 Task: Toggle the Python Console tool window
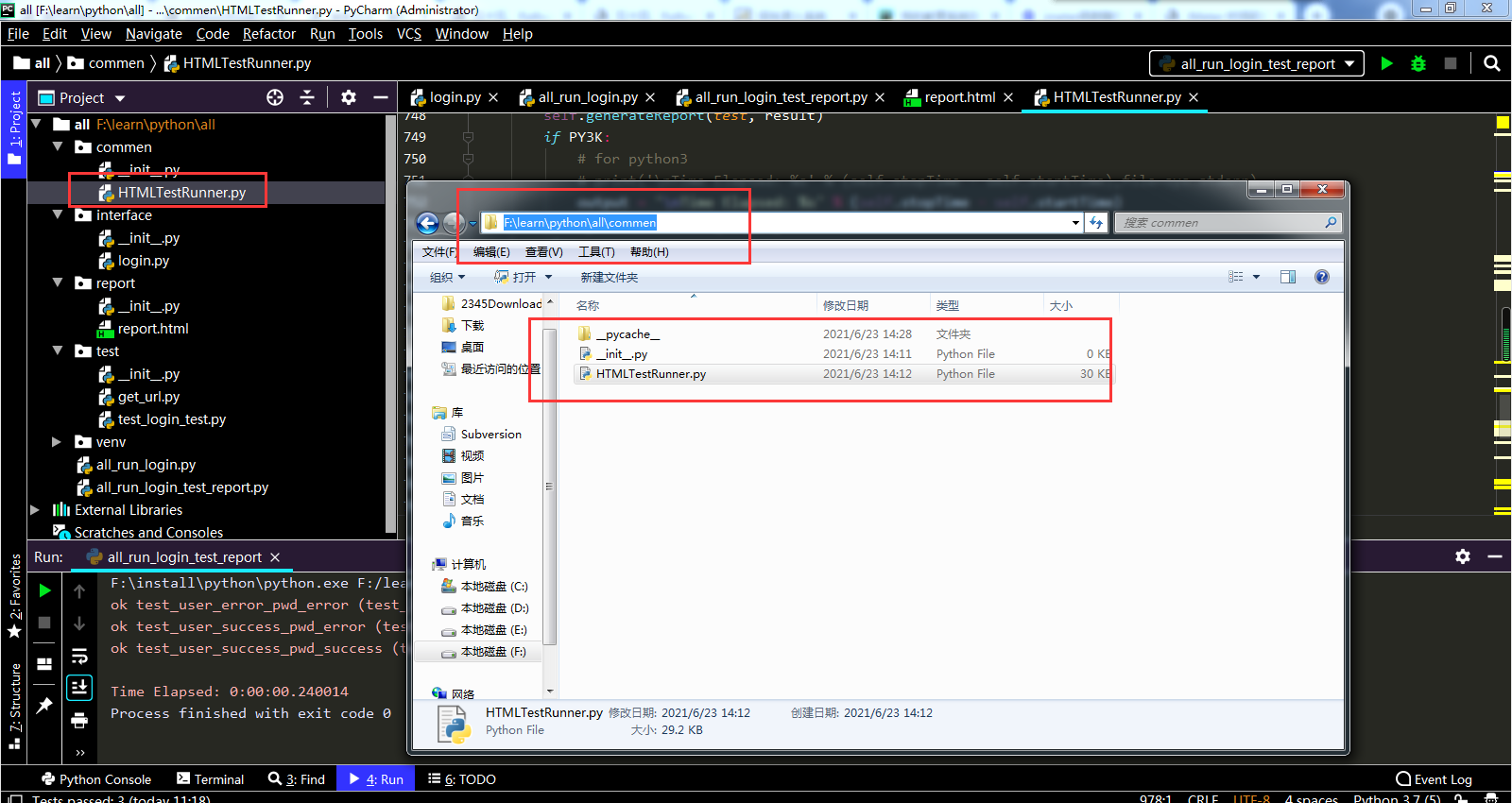95,779
